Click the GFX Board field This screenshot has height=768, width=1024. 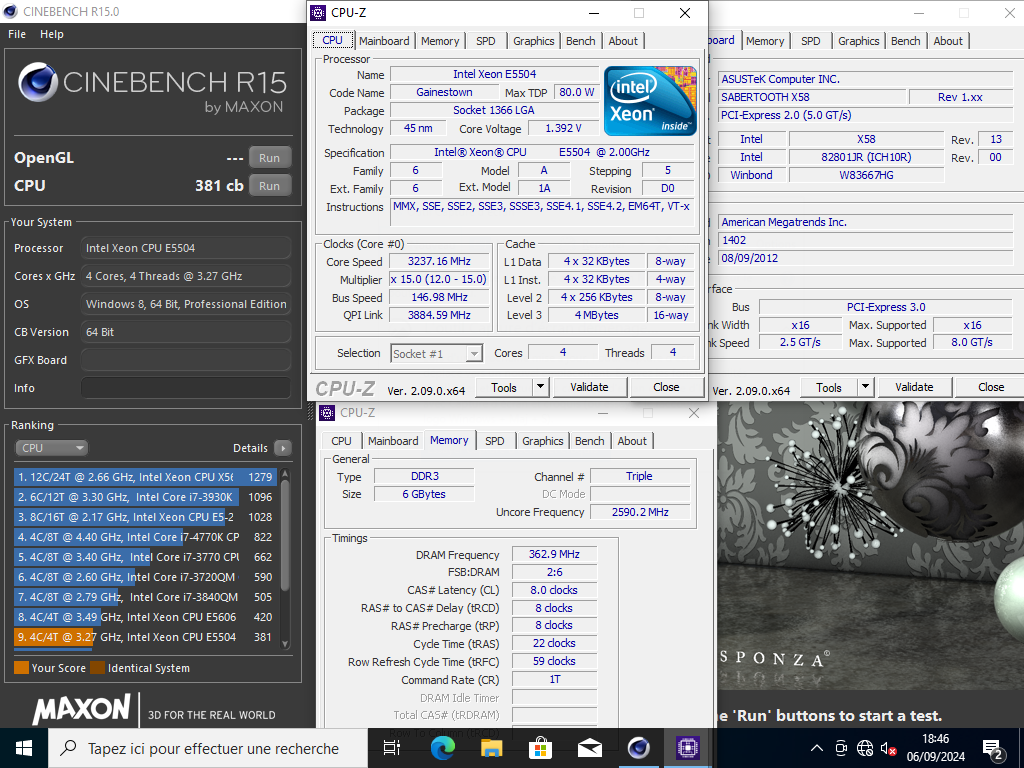tap(186, 360)
